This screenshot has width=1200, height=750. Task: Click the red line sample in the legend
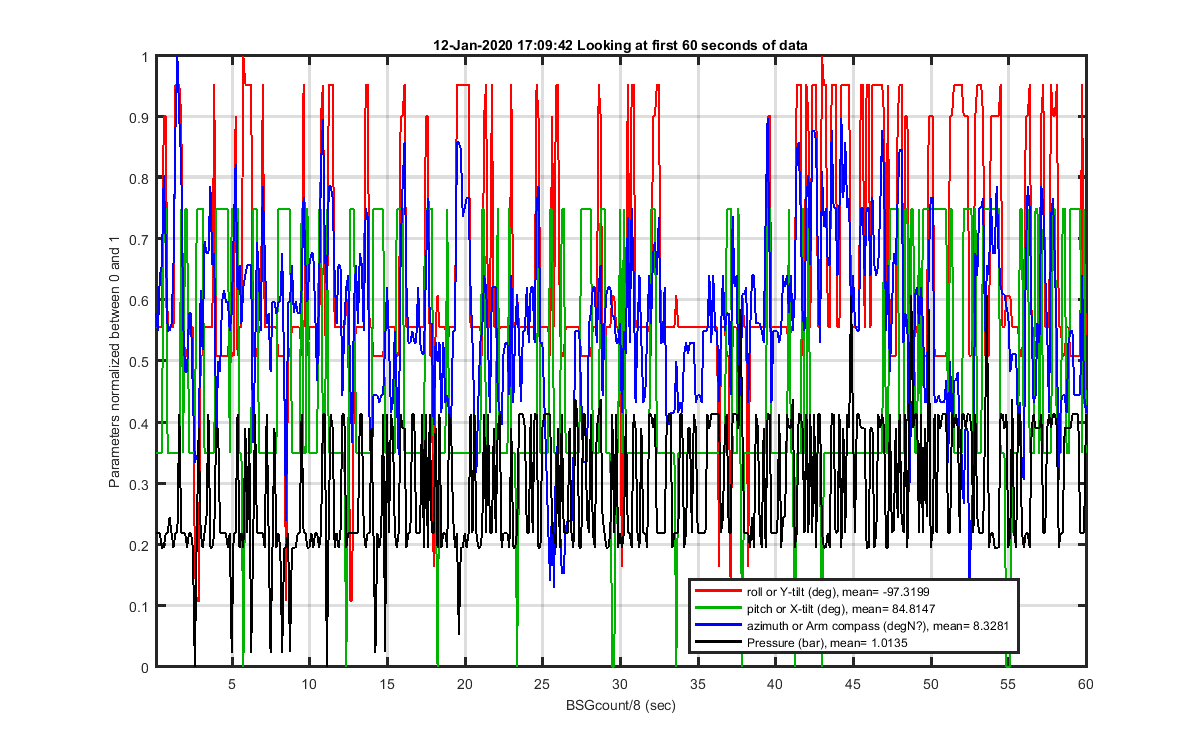point(719,592)
